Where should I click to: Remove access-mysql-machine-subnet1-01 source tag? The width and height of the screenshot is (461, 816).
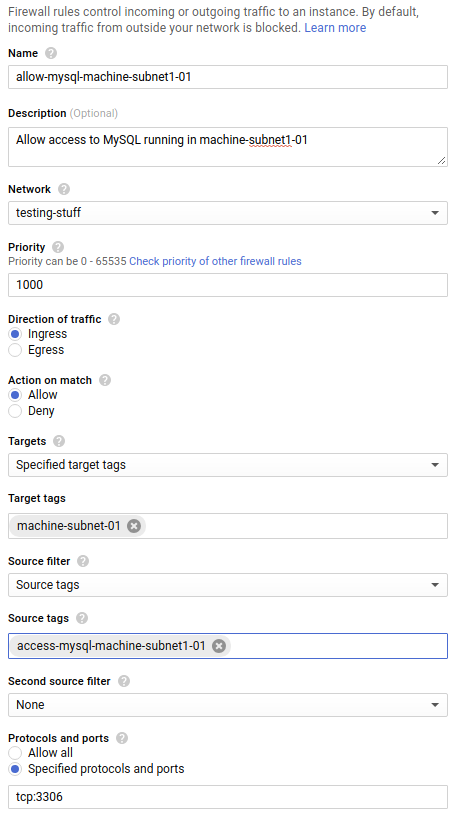point(219,646)
